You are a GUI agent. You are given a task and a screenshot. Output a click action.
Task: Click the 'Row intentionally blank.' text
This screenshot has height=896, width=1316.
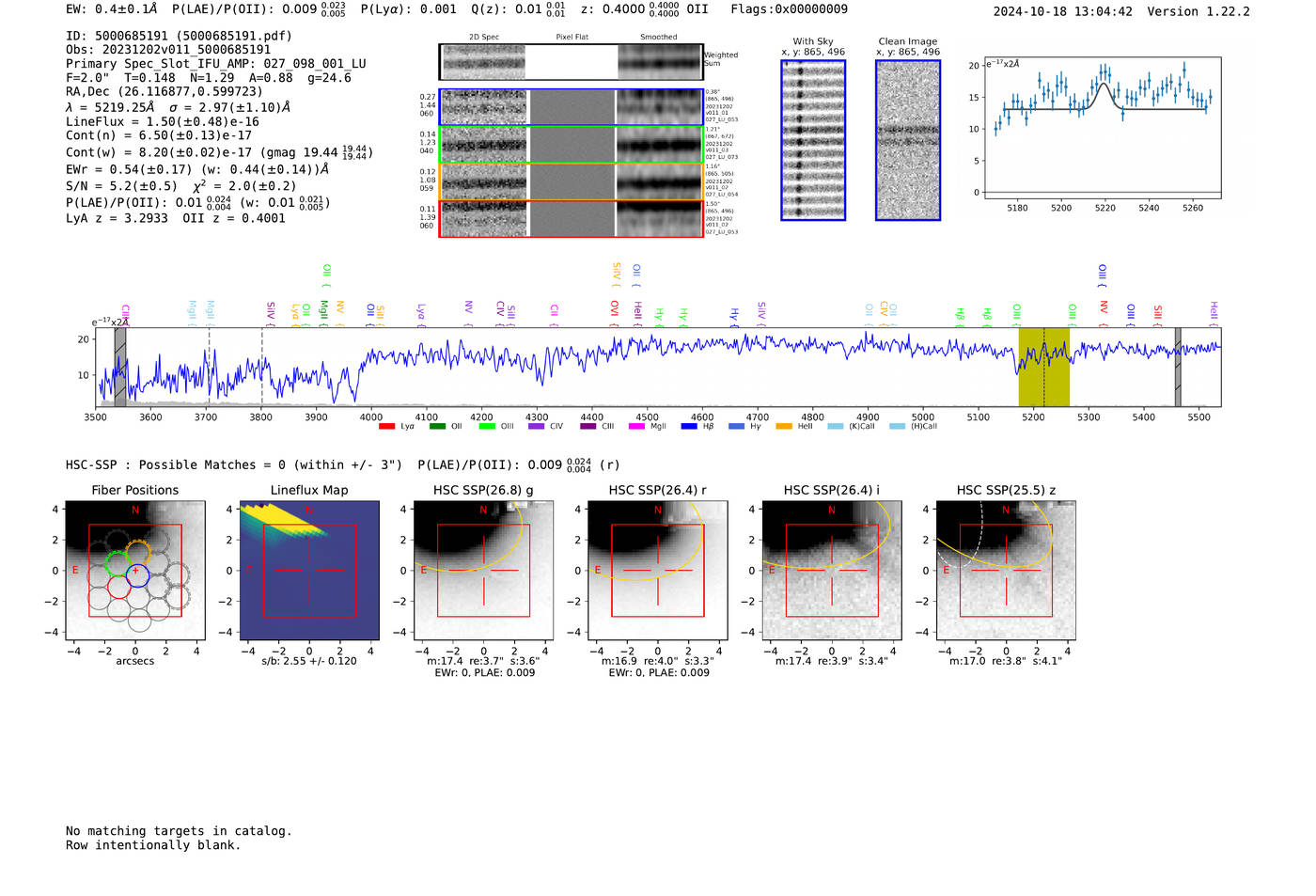153,845
